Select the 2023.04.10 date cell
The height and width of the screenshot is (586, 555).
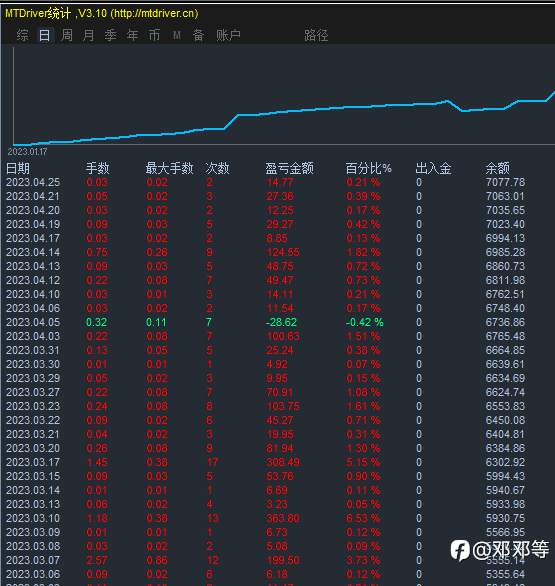[33, 294]
